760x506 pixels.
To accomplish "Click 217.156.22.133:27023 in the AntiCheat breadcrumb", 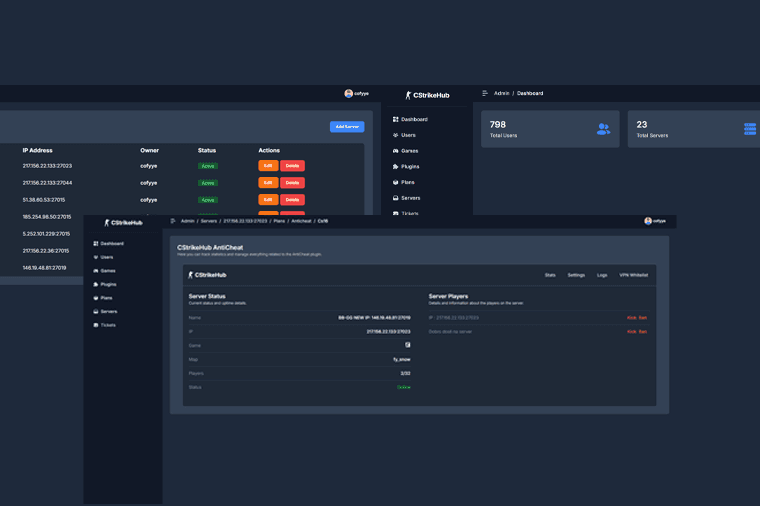I will pos(245,221).
